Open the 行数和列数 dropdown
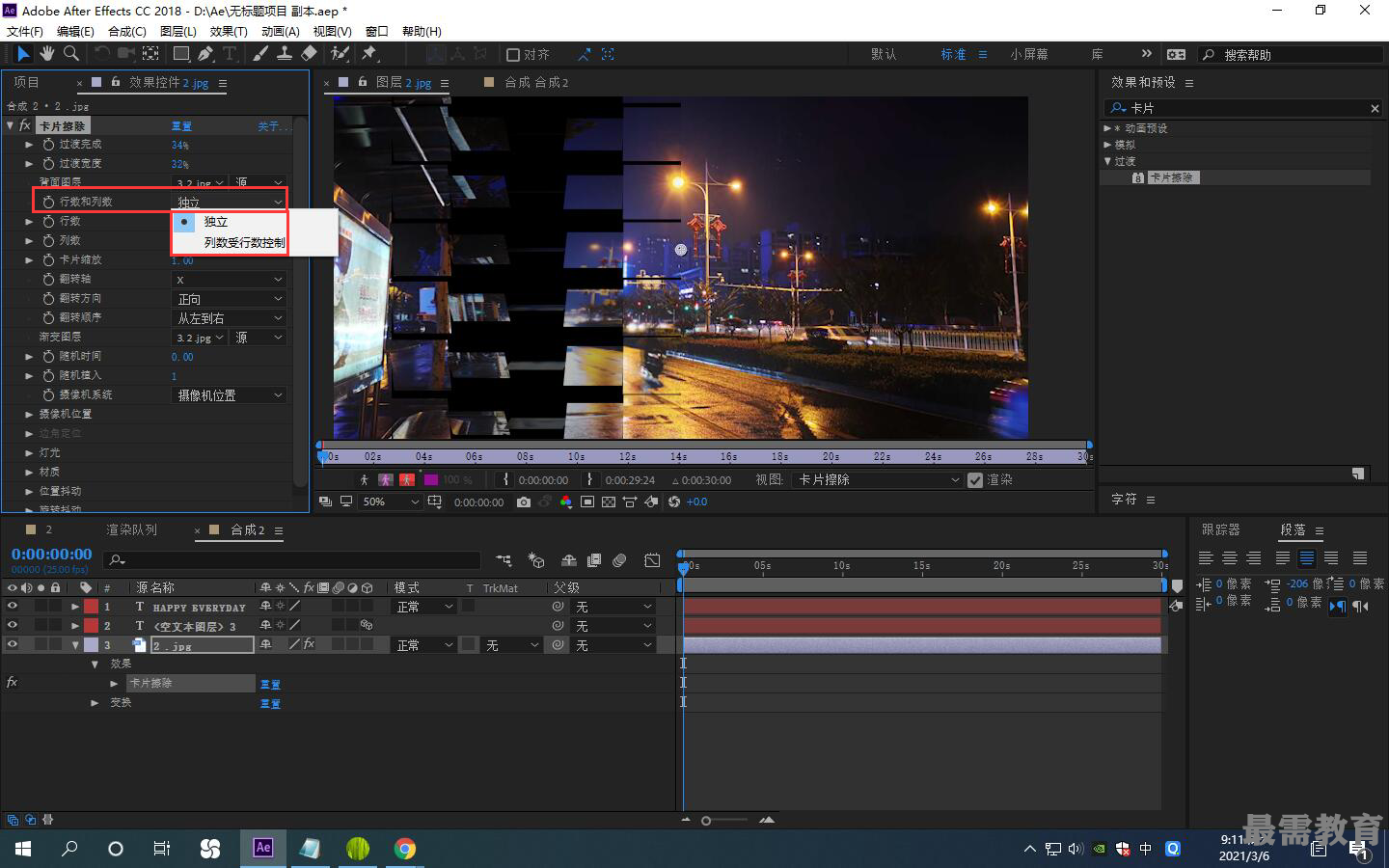 tap(230, 202)
